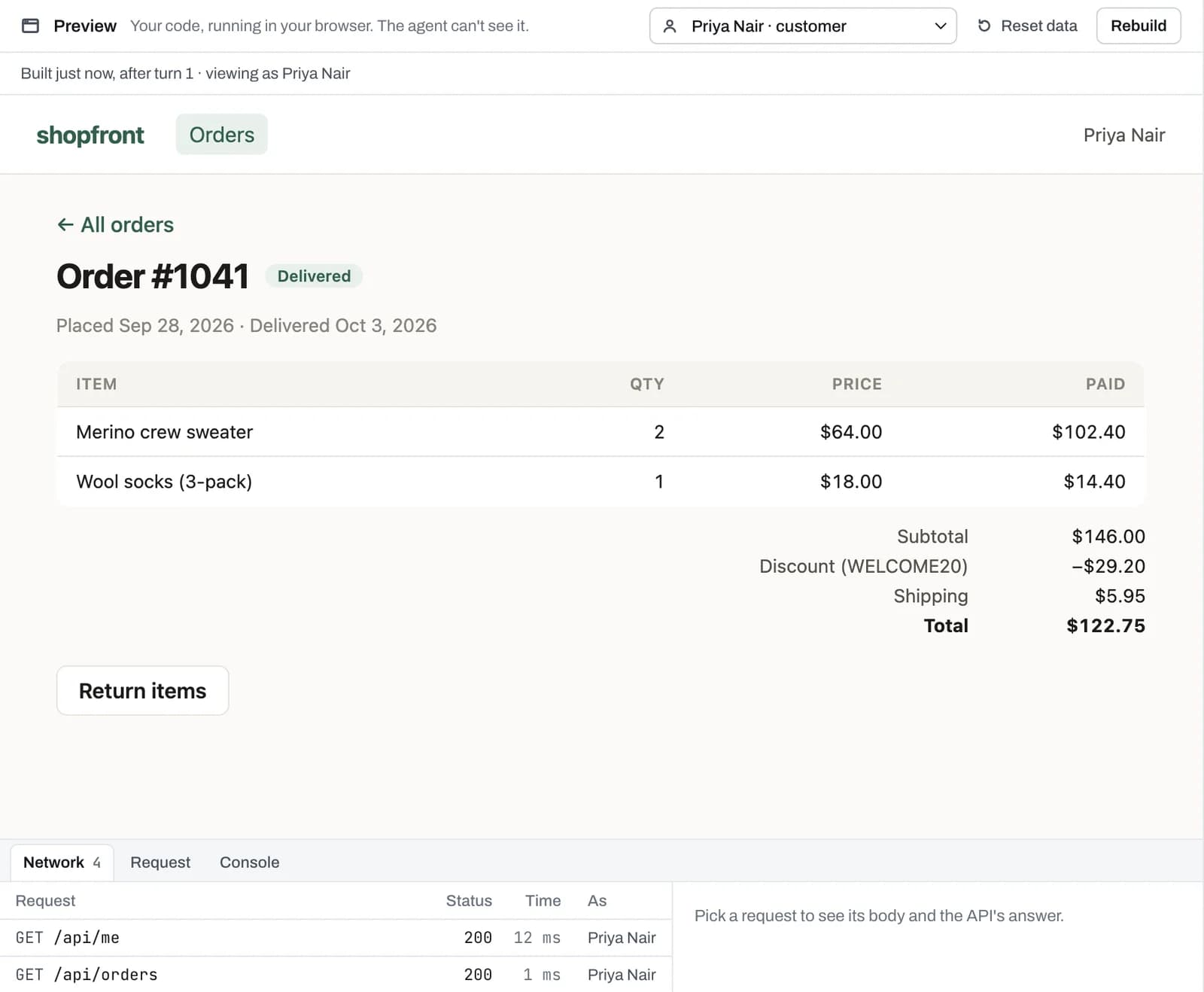Click the Shipping $5.95 value

[1120, 596]
